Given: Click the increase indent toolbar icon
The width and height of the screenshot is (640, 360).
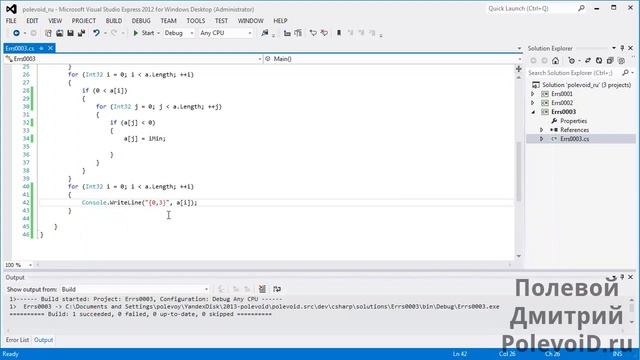Looking at the screenshot, I should [x=298, y=33].
